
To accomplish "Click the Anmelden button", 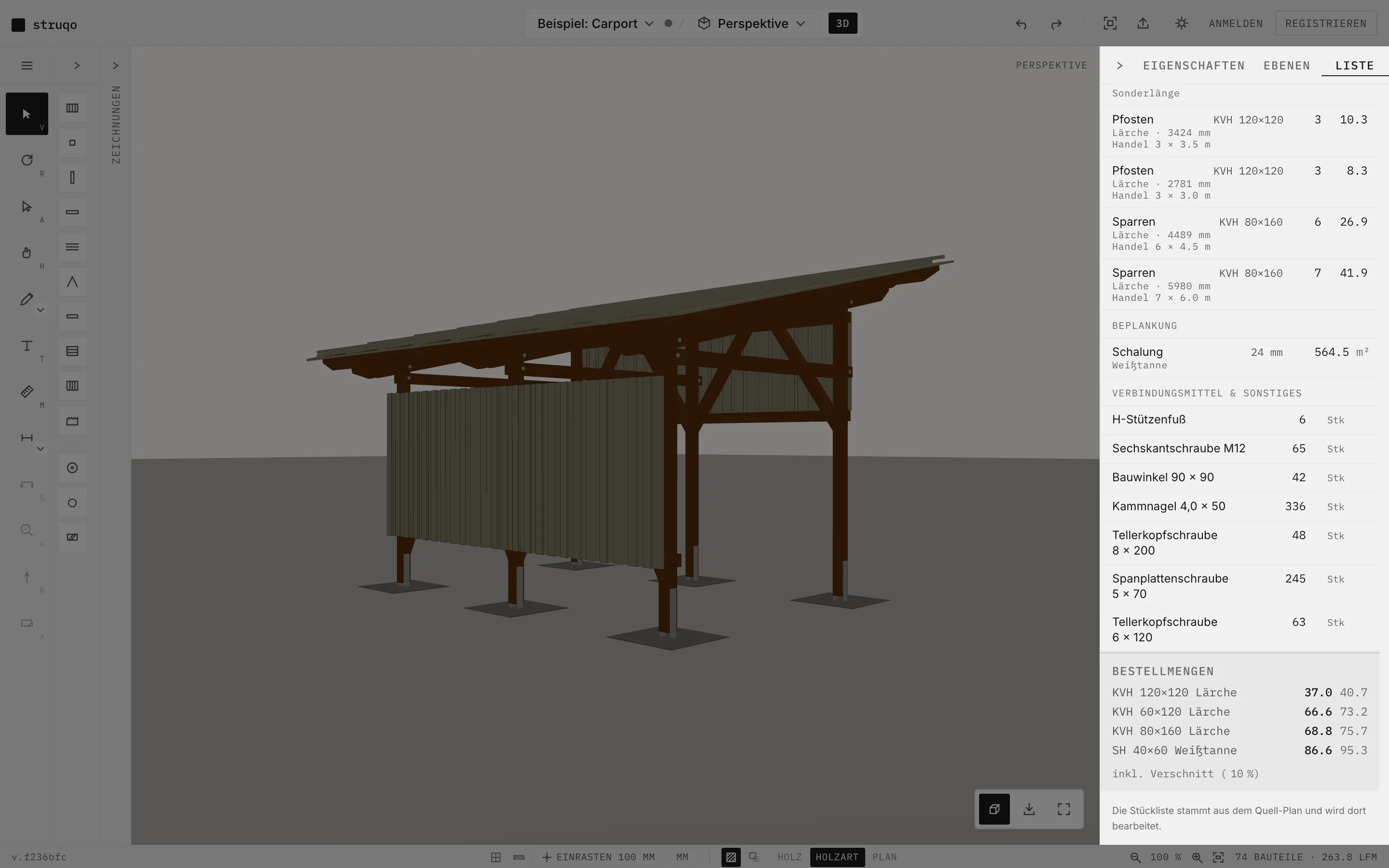I will (x=1235, y=24).
